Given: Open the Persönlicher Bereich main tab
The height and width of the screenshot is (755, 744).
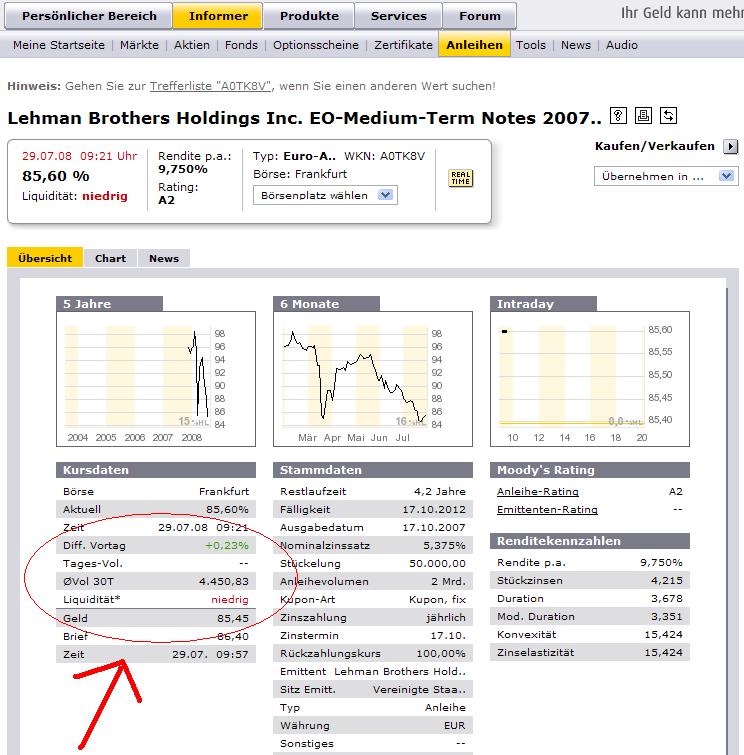Looking at the screenshot, I should (x=89, y=16).
